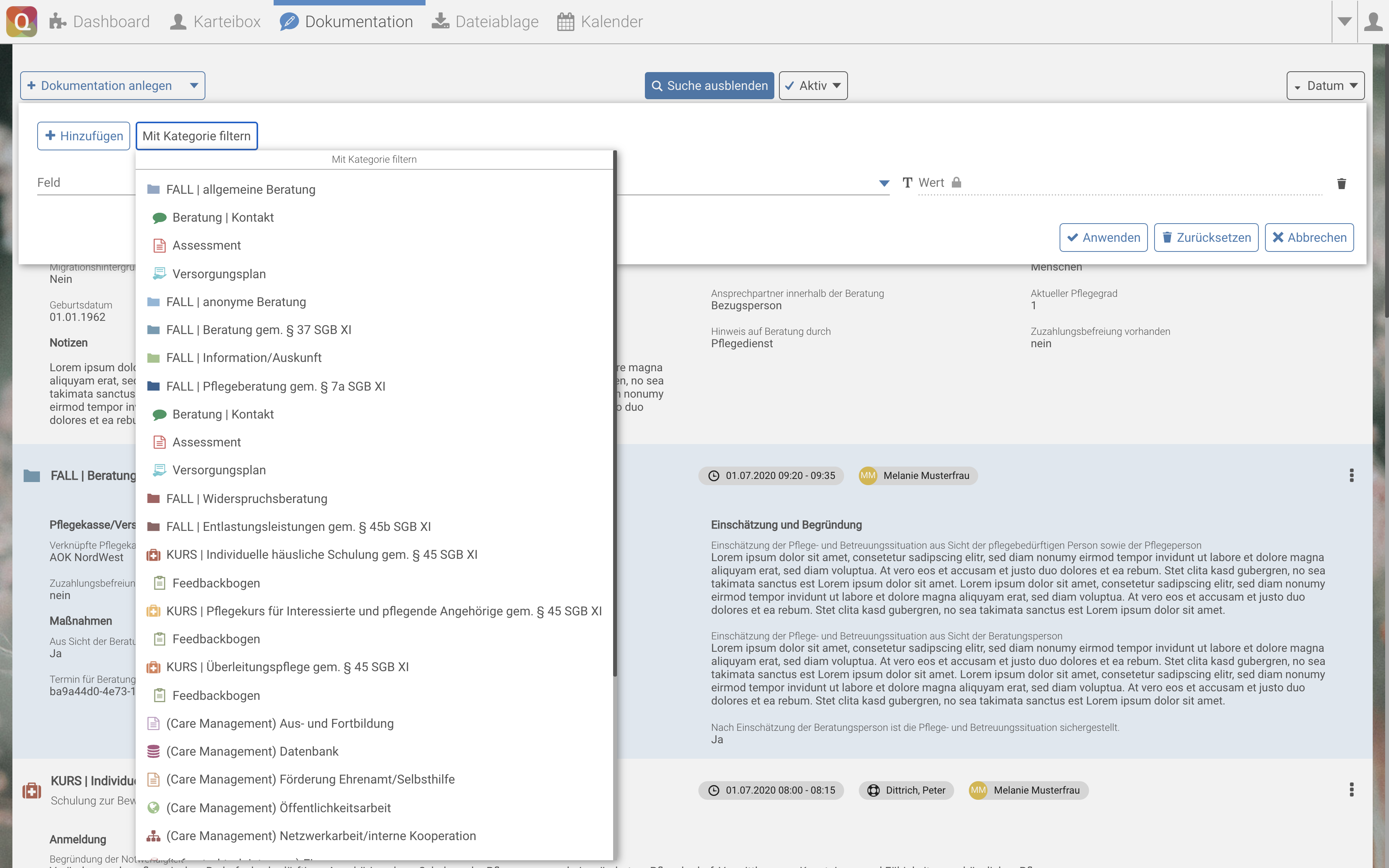Viewport: 1389px width, 868px height.
Task: Click the medical kit icon of the KURS entry
Action: tap(31, 790)
